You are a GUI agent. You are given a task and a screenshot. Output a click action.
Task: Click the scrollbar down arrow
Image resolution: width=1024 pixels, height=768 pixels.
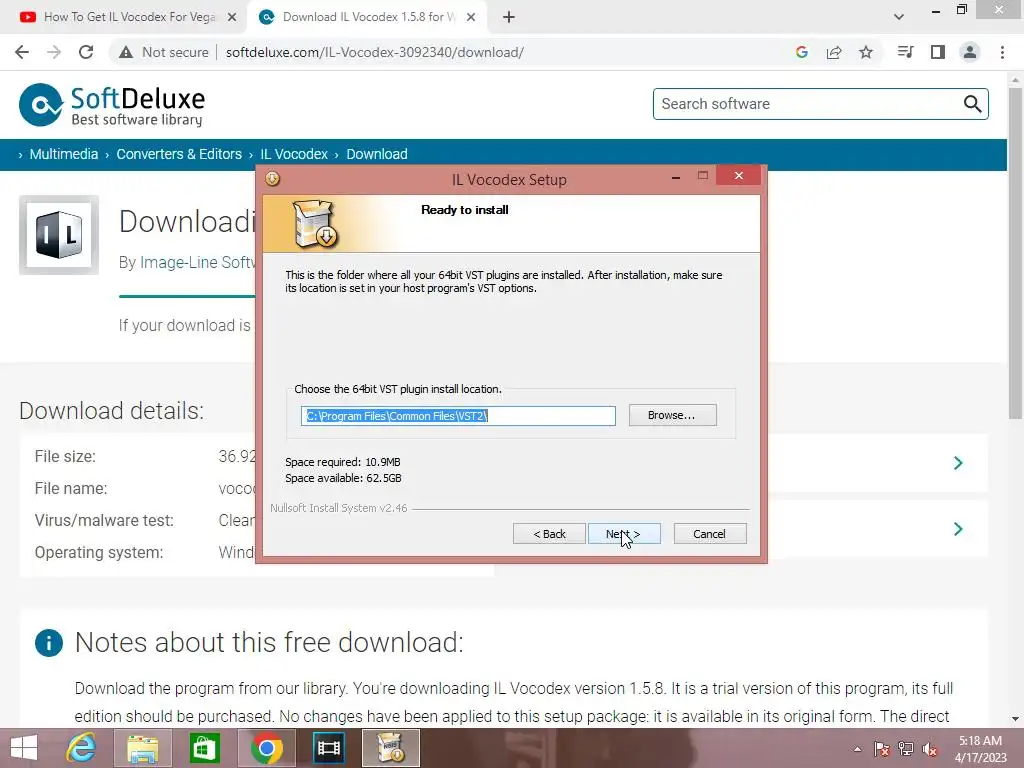pyautogui.click(x=1015, y=719)
